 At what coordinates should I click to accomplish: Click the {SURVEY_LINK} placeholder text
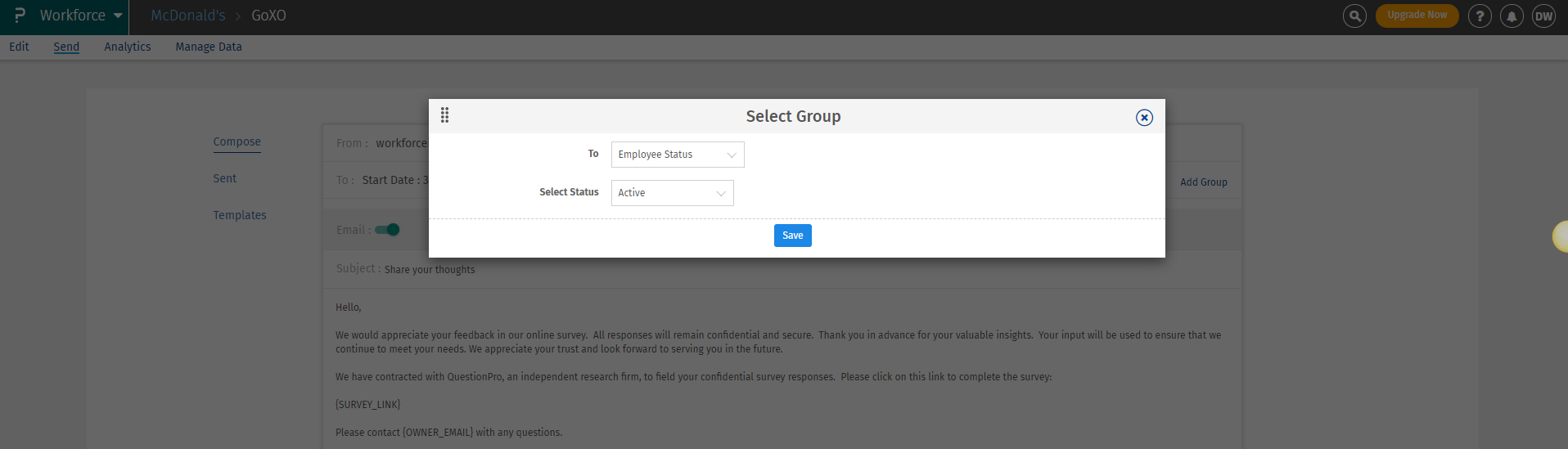click(x=368, y=405)
